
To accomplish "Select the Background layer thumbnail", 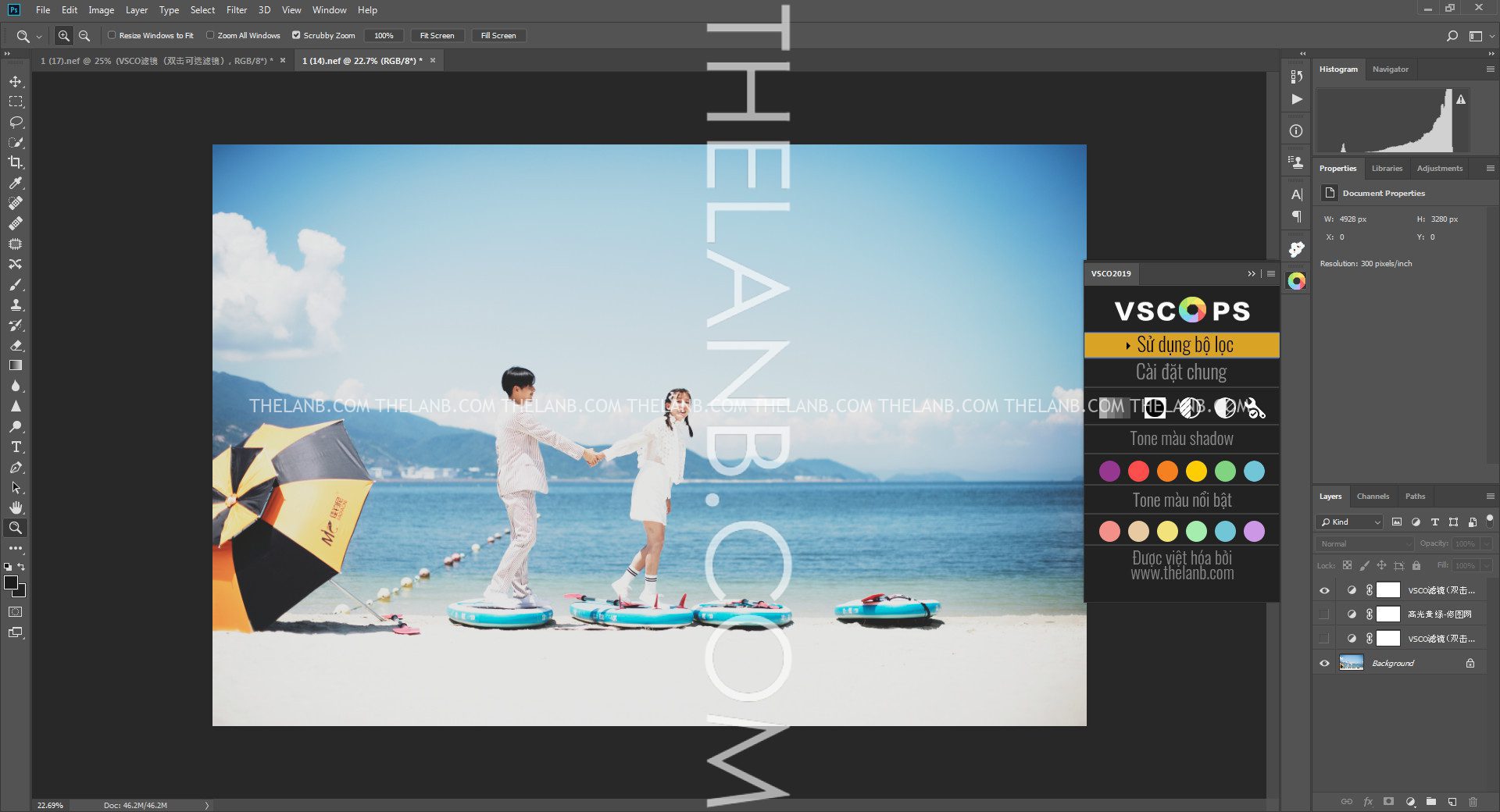I will point(1351,664).
